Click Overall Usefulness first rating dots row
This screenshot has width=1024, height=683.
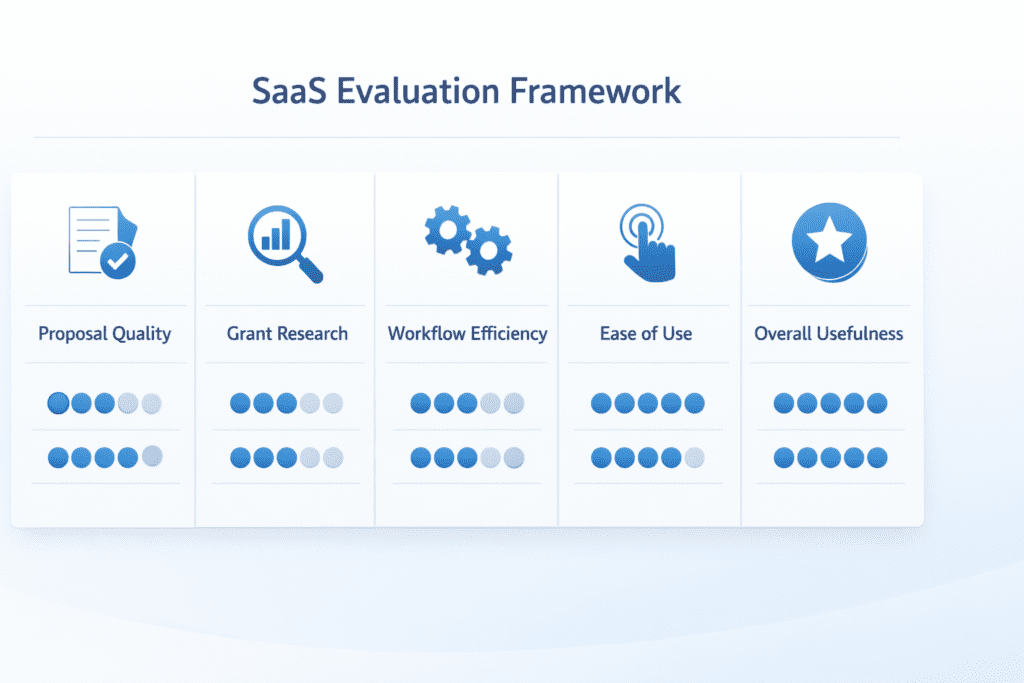coord(830,403)
